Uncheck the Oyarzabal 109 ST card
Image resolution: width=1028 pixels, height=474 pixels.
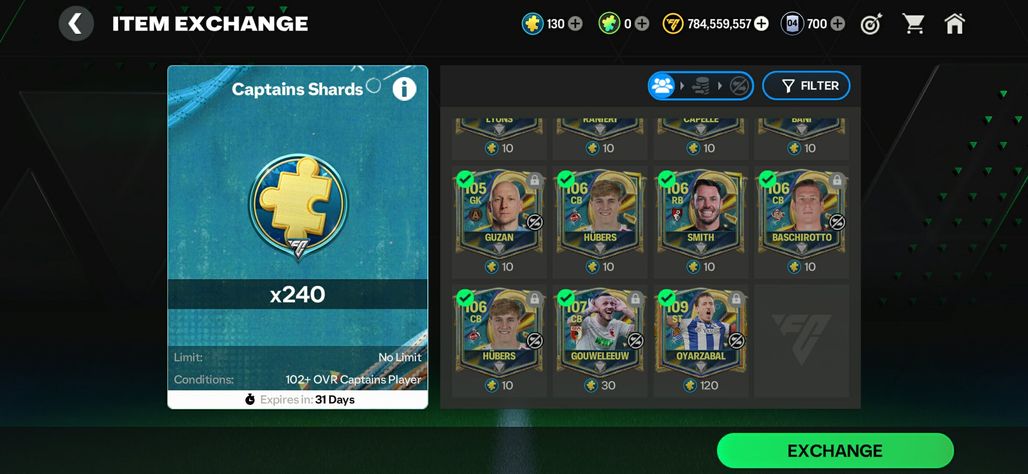click(667, 298)
